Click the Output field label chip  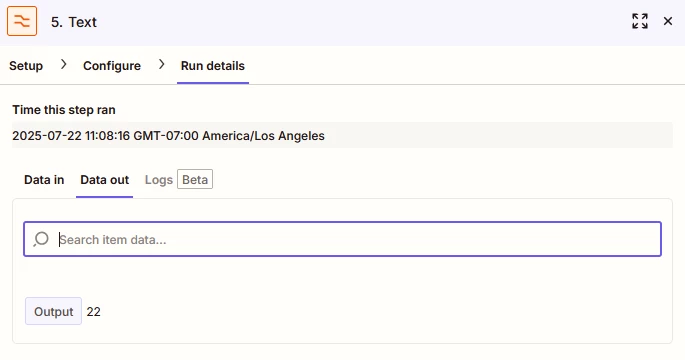53,311
